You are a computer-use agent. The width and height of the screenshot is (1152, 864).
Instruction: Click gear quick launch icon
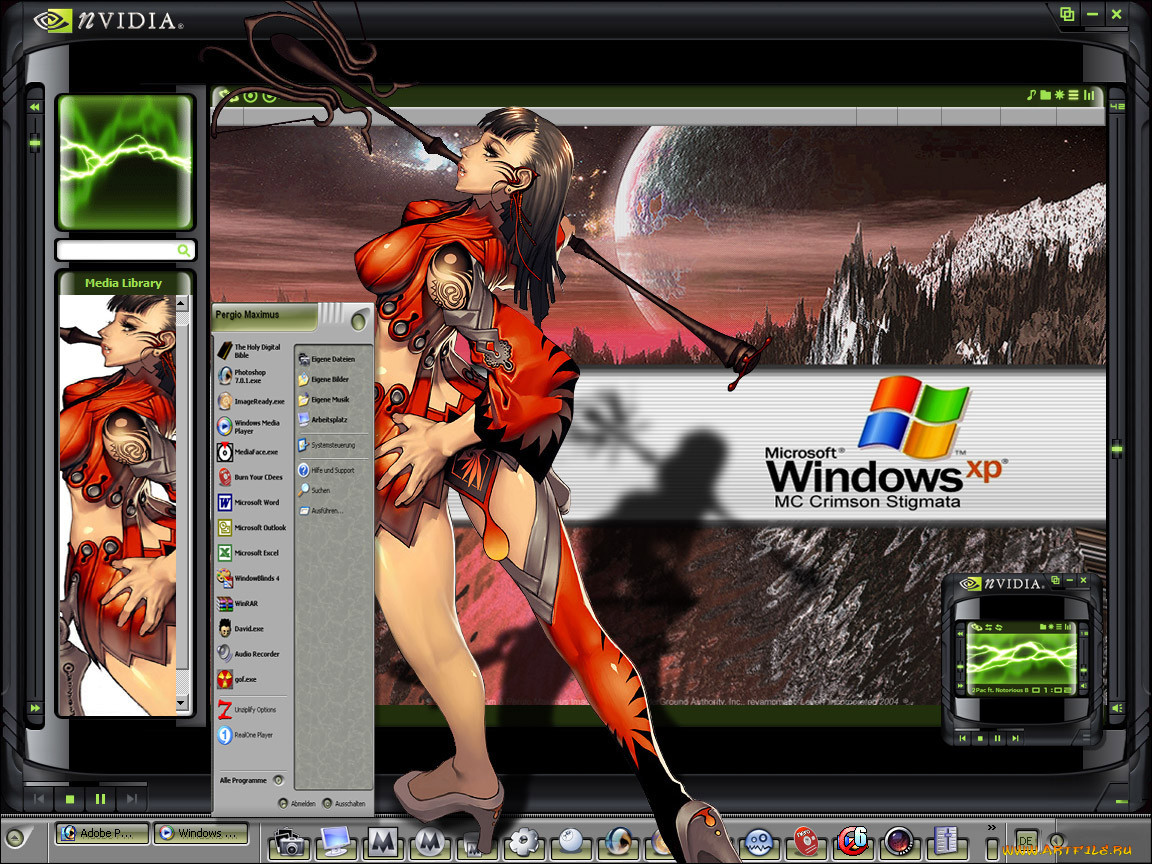click(524, 842)
